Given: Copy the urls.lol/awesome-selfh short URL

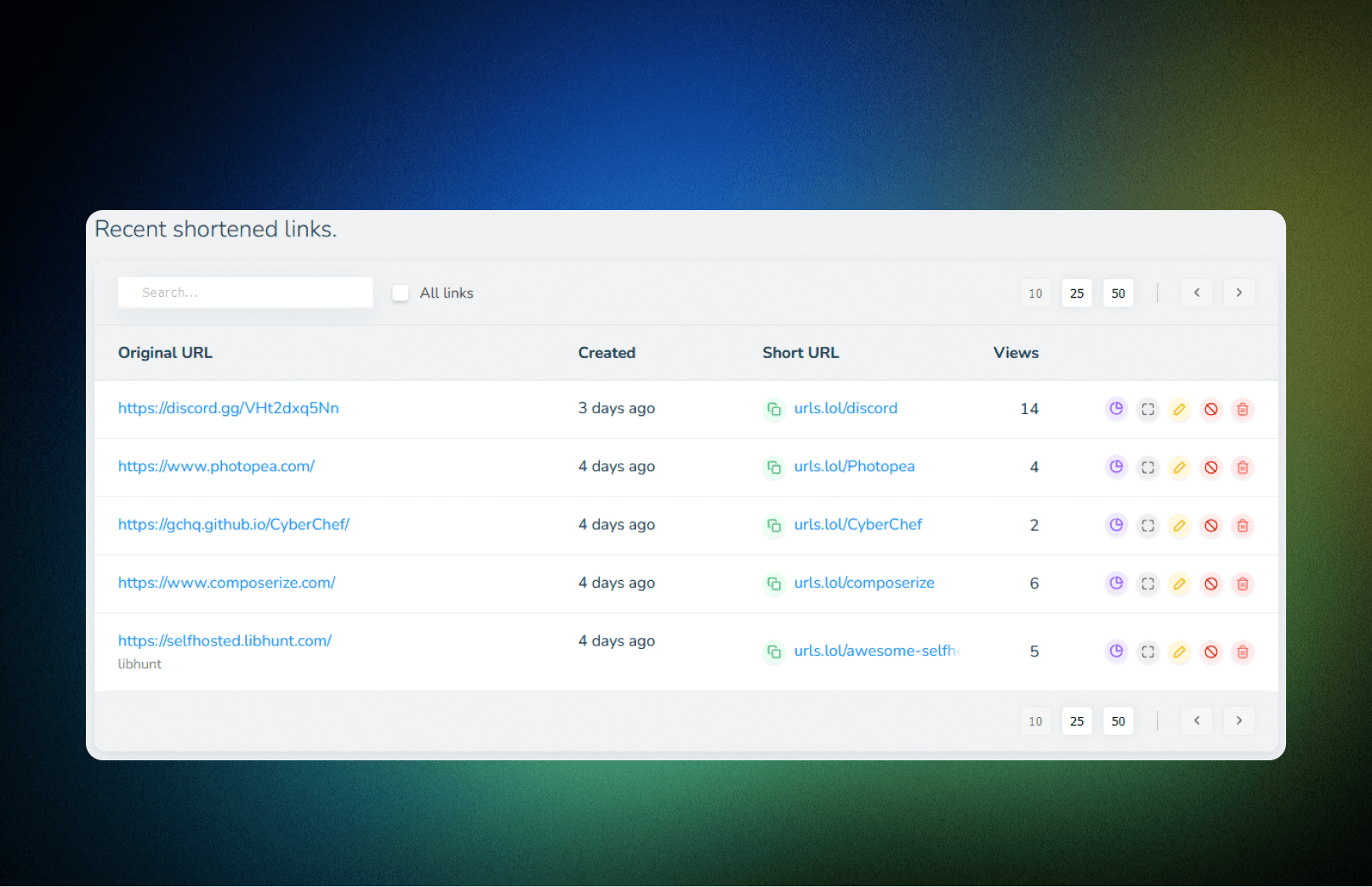Looking at the screenshot, I should pyautogui.click(x=774, y=651).
